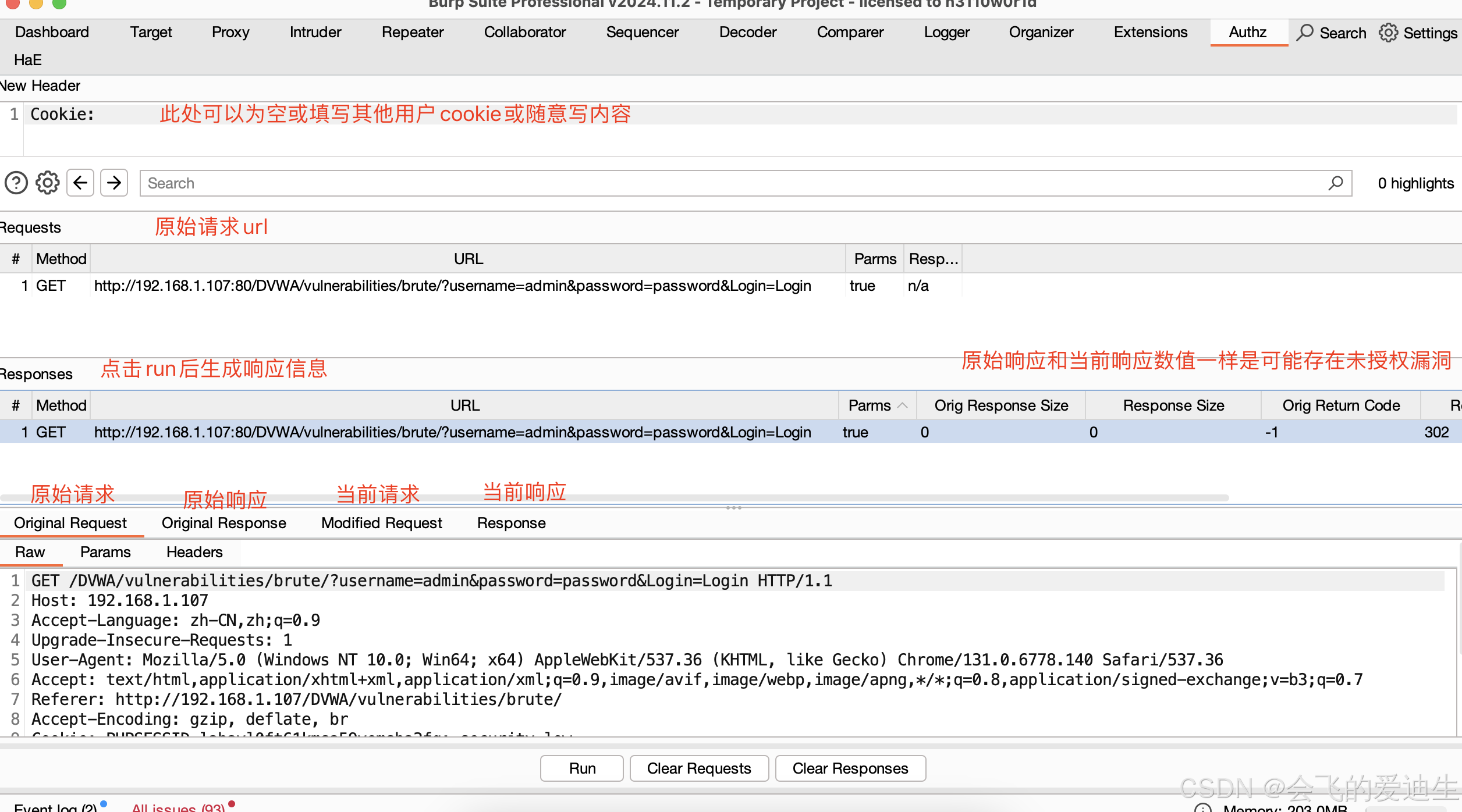Select the Headers view tab
The width and height of the screenshot is (1462, 812).
coord(194,552)
